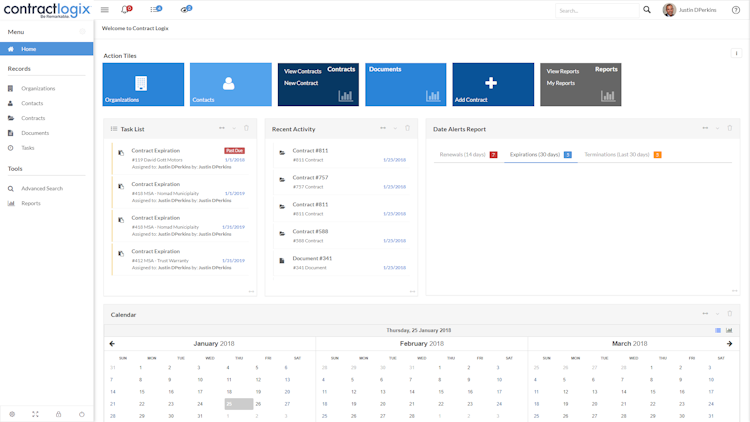Select January 25 highlighted calendar day
750x422 pixels.
239,404
